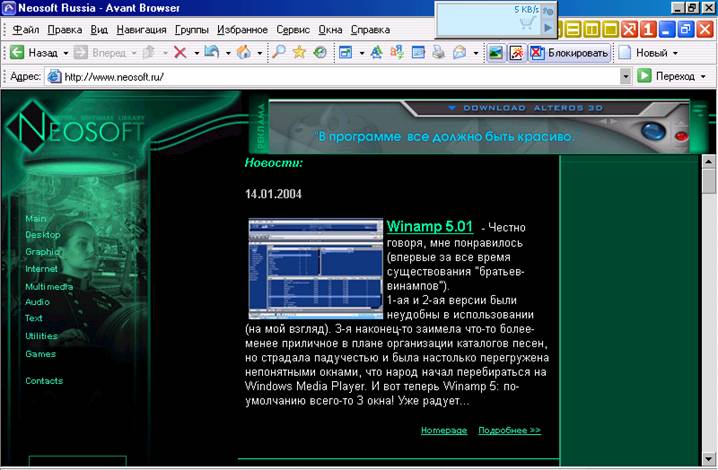This screenshot has width=718, height=470.
Task: Click the Up one level arrow icon
Action: pos(149,52)
